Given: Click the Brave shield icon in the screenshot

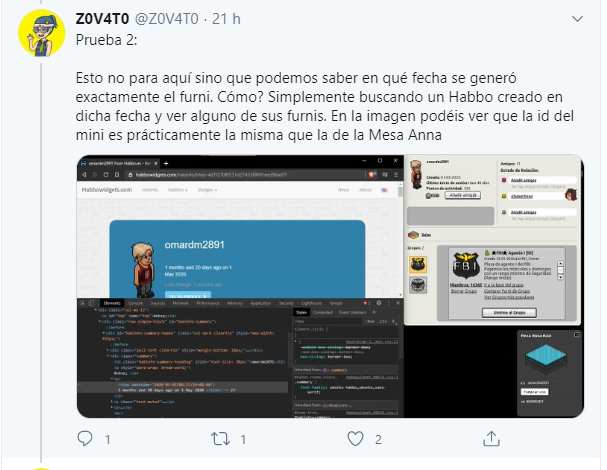Looking at the screenshot, I should [372, 175].
